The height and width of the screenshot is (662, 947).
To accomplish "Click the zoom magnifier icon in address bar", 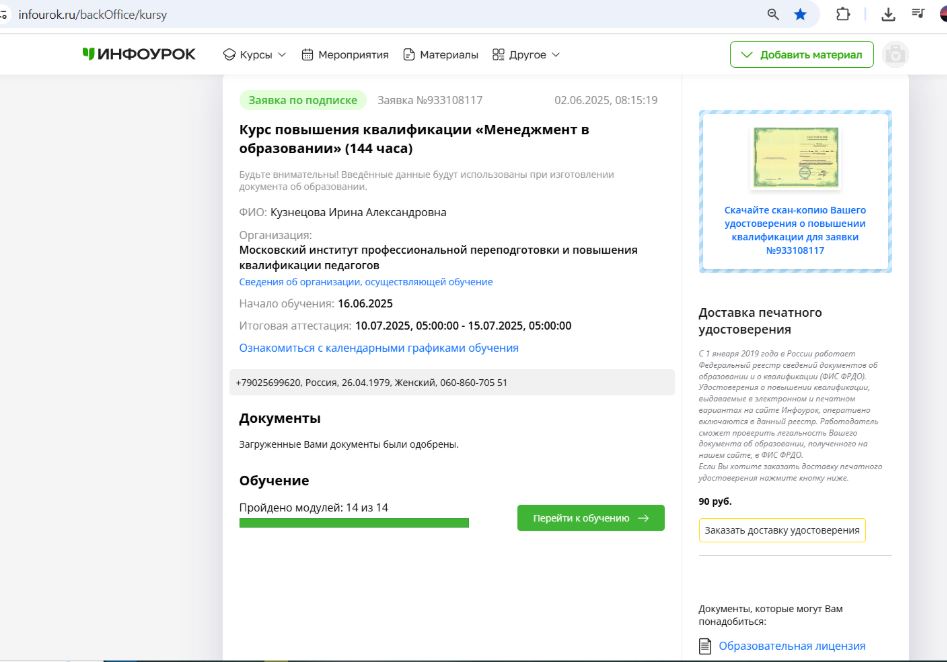I will pyautogui.click(x=773, y=14).
